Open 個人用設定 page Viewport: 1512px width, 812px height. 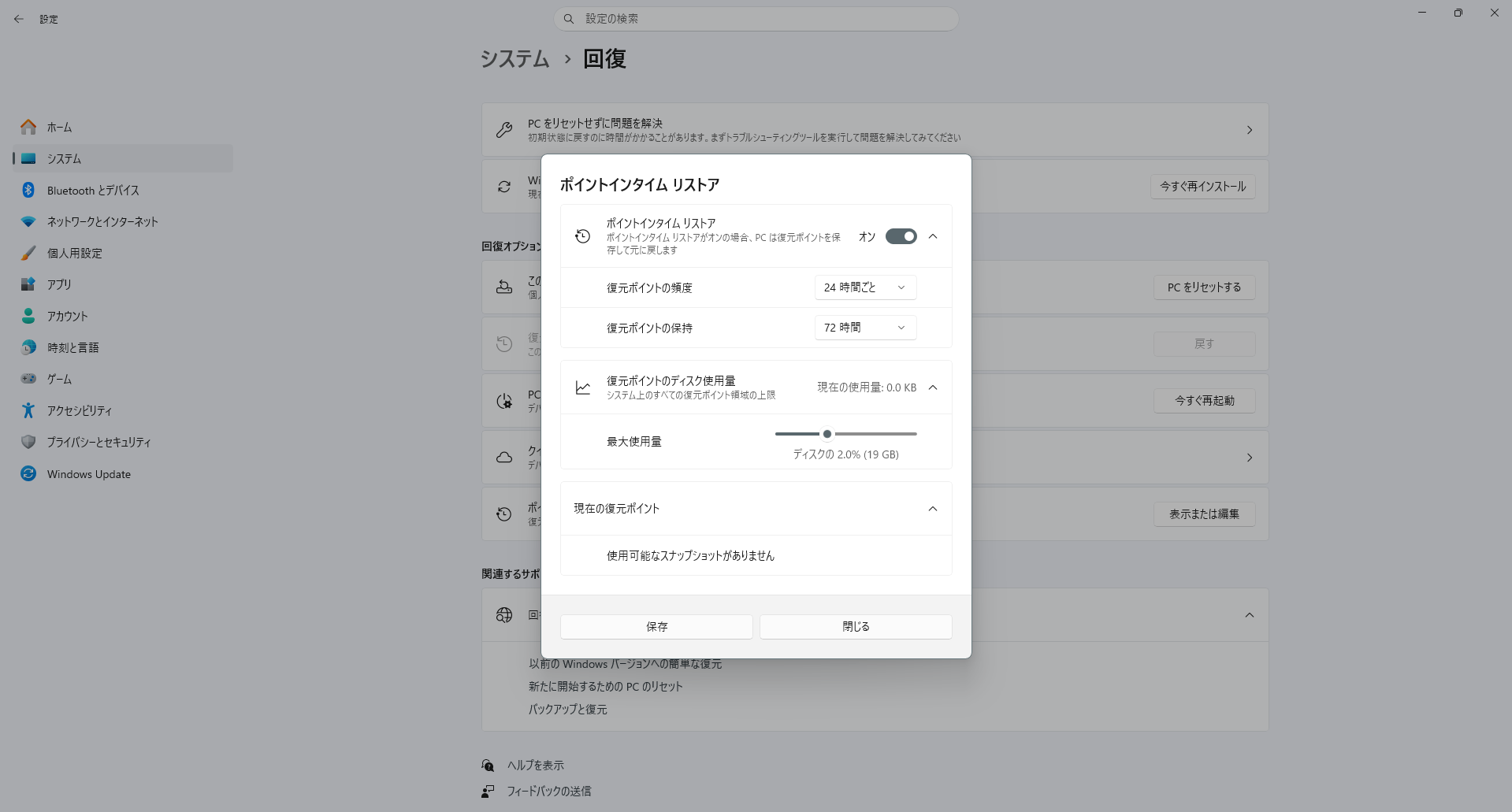pos(123,253)
